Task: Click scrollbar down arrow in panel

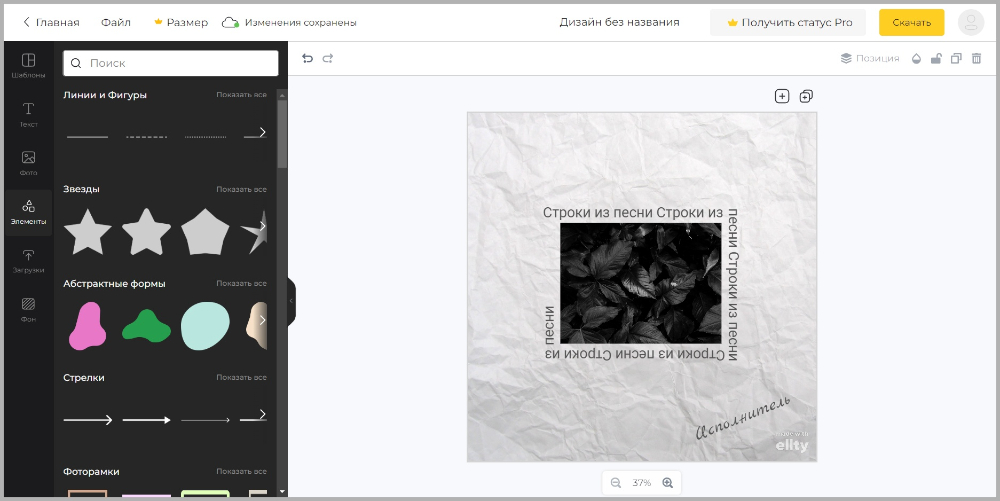Action: click(282, 492)
